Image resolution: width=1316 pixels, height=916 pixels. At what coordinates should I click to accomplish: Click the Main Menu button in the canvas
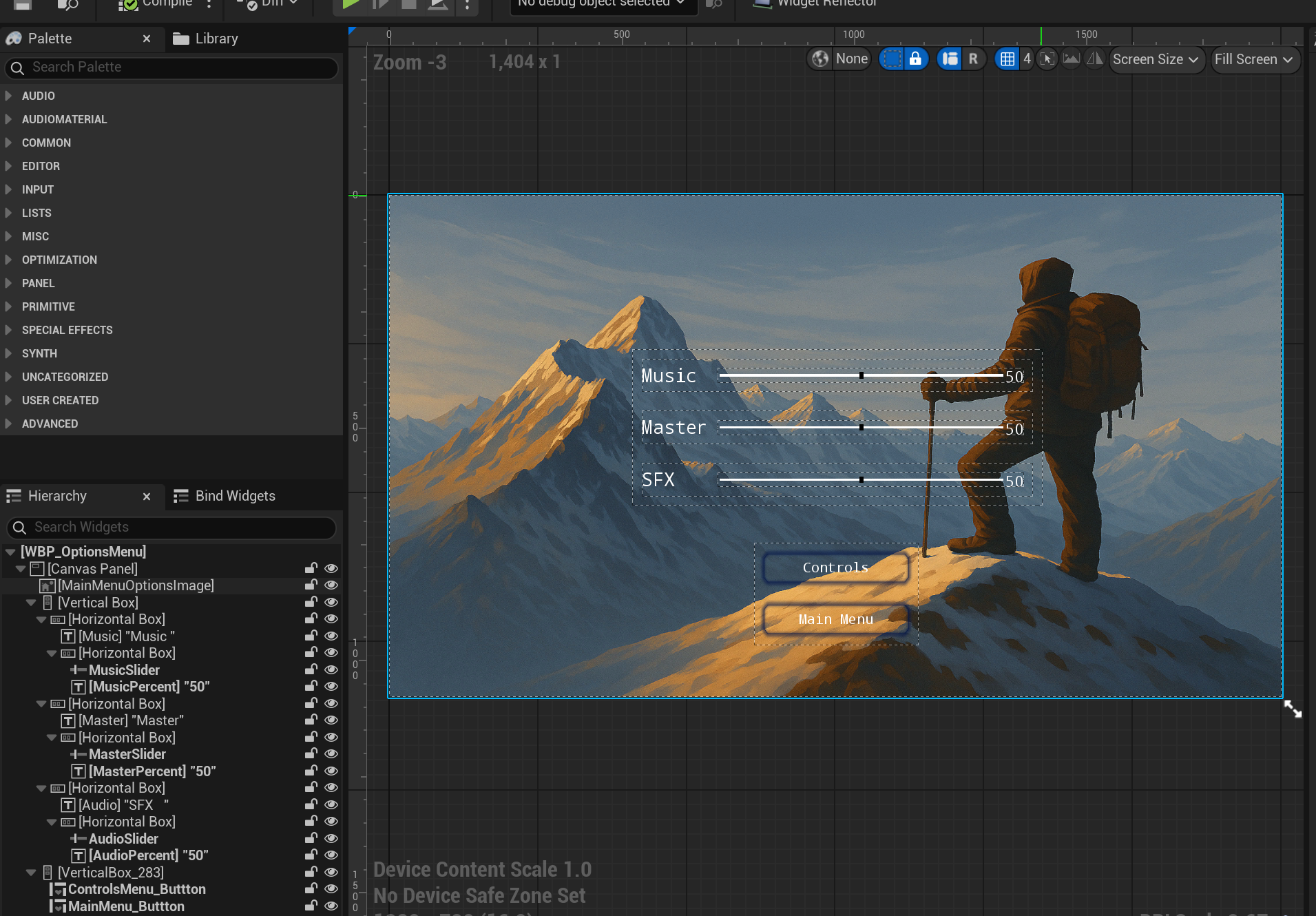835,619
